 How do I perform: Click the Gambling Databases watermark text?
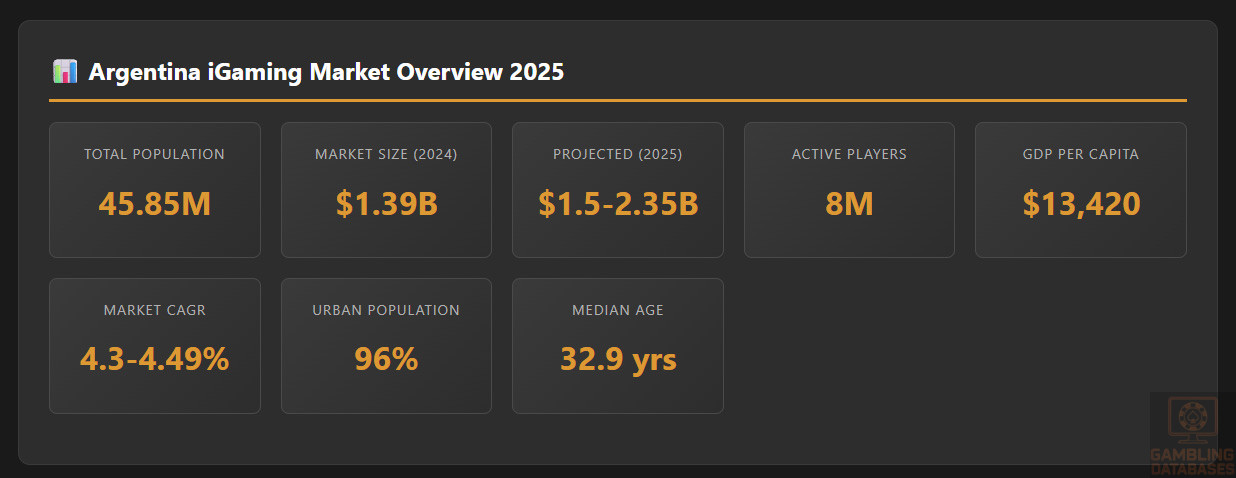coord(1191,461)
